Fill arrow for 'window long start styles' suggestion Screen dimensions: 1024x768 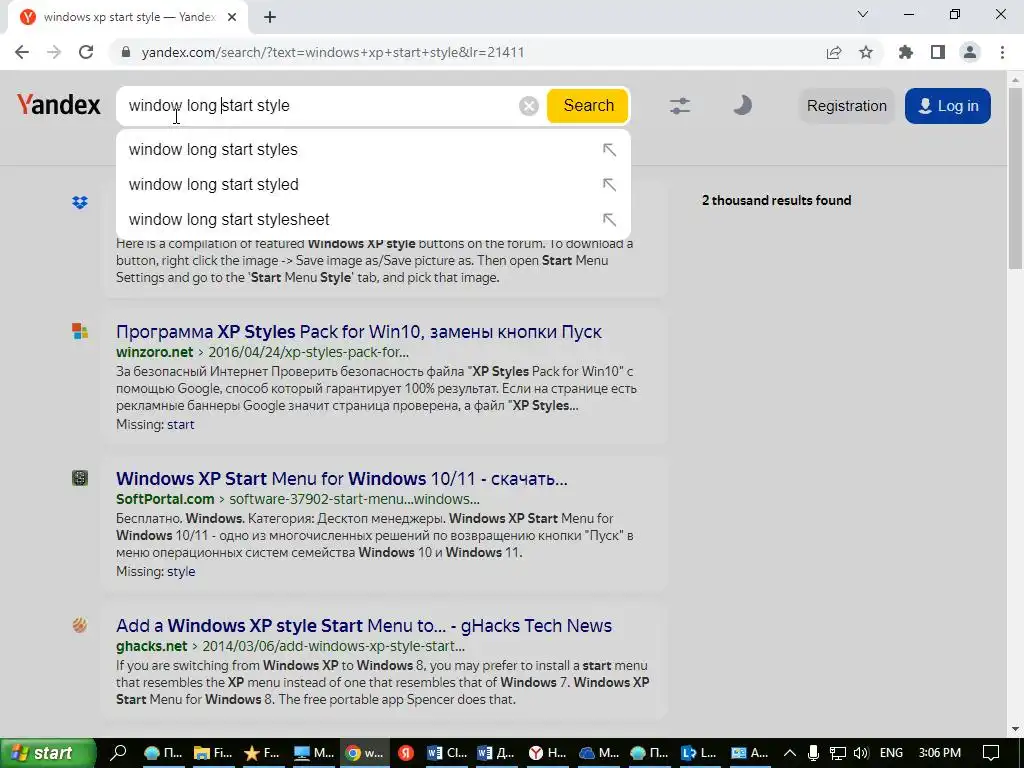[x=609, y=150]
